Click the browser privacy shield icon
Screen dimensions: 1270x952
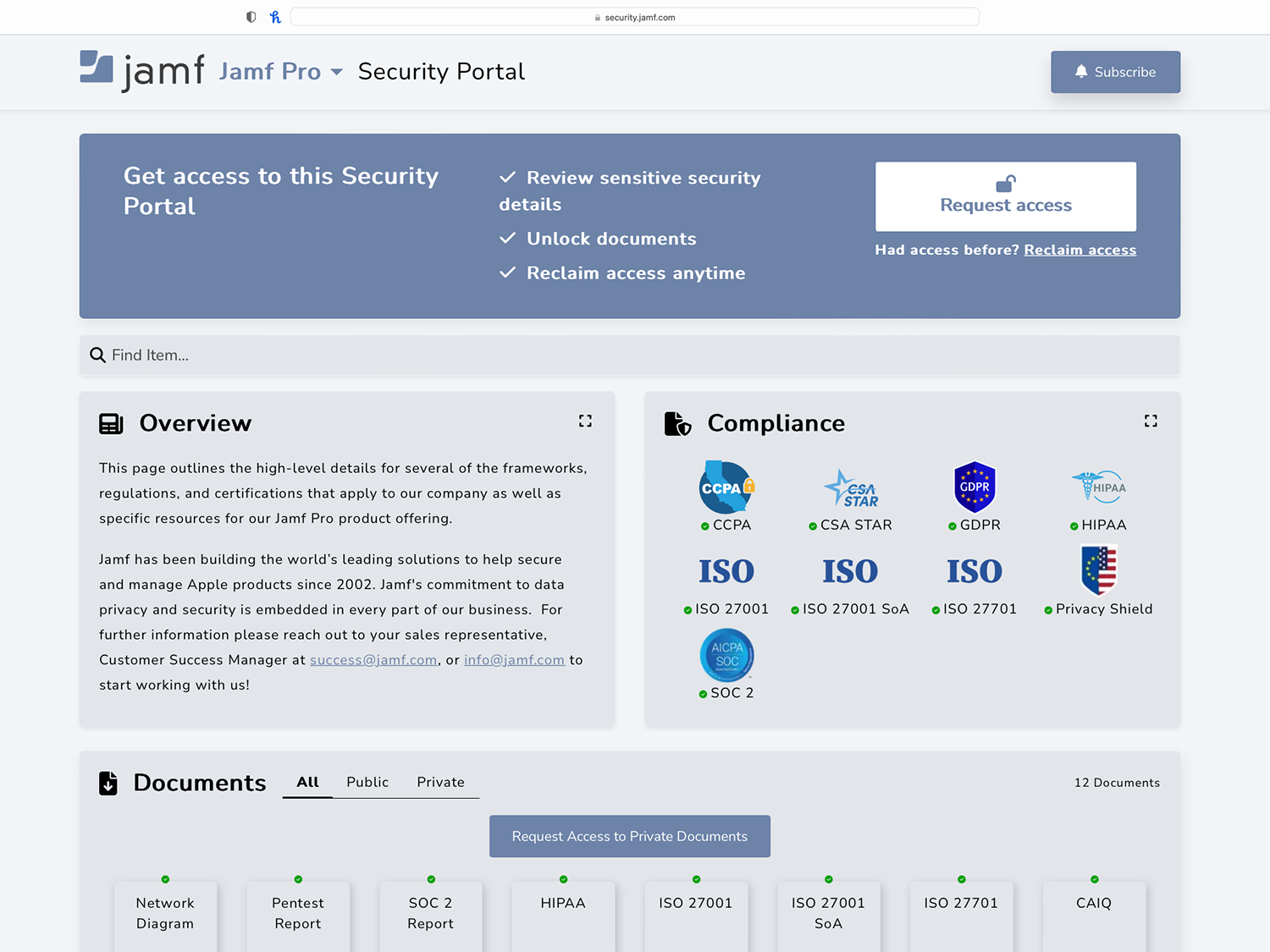point(251,17)
